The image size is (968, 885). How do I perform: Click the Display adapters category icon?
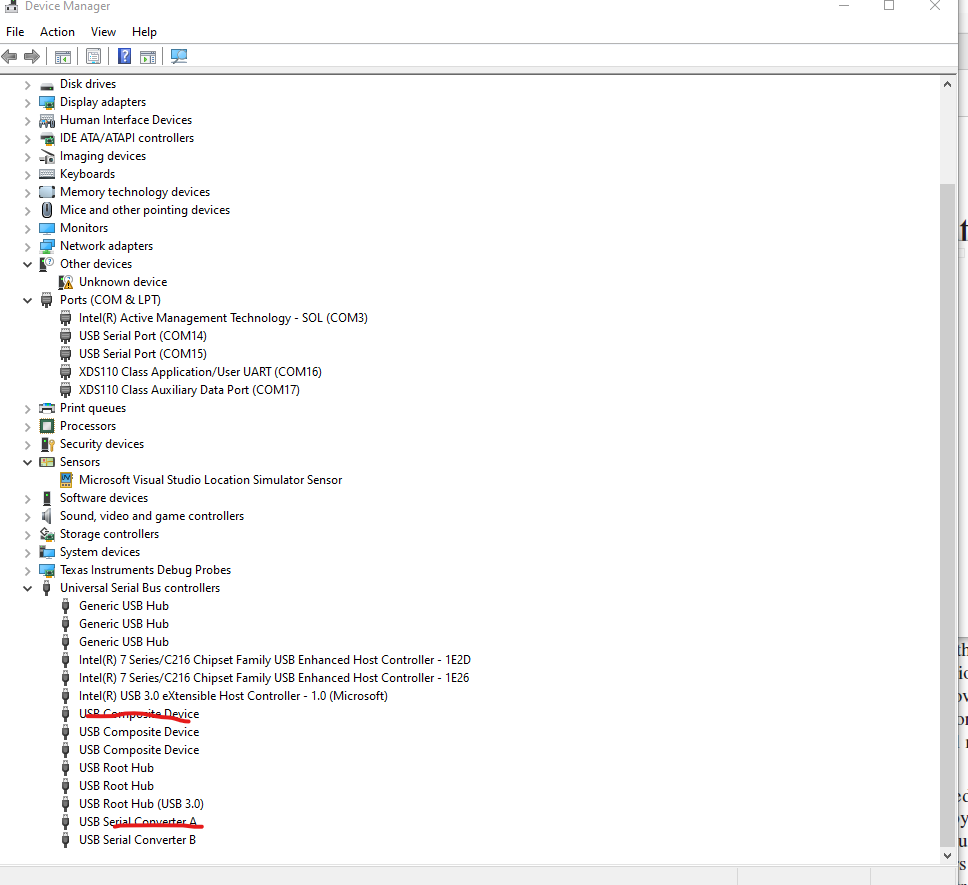(47, 102)
